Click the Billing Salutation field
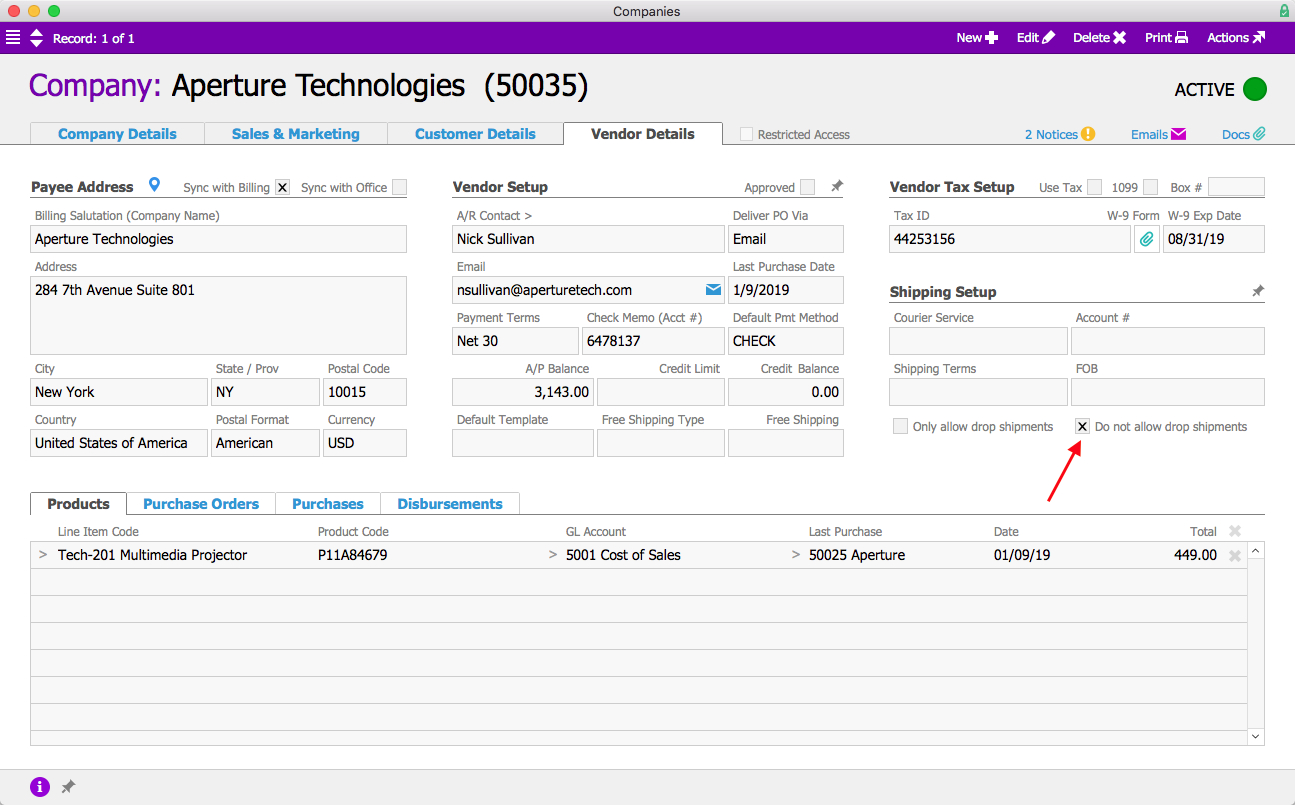Viewport: 1295px width, 805px height. pos(219,239)
